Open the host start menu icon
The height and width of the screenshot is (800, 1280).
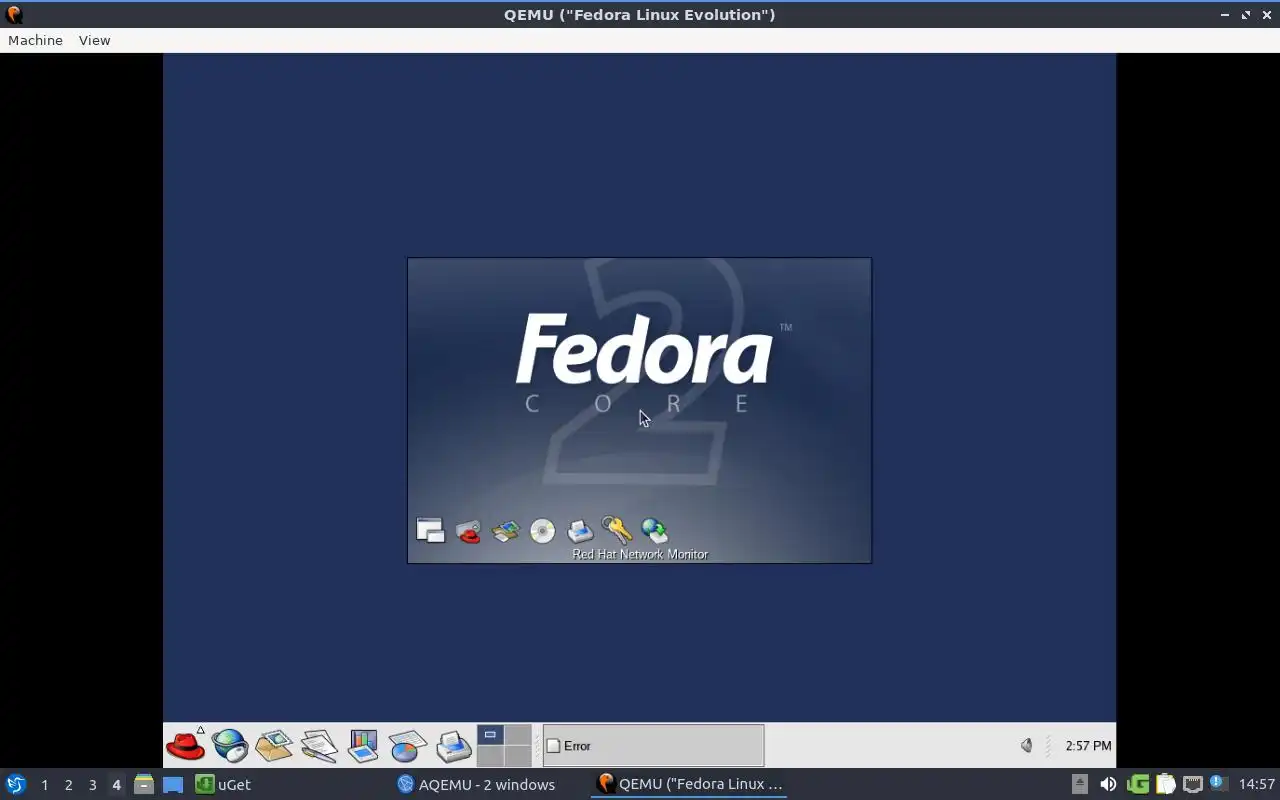15,784
